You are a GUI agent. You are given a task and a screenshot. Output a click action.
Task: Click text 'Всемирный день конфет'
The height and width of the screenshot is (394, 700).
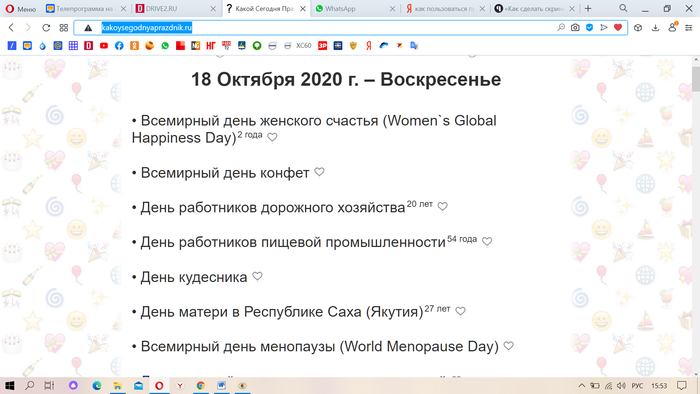point(225,173)
